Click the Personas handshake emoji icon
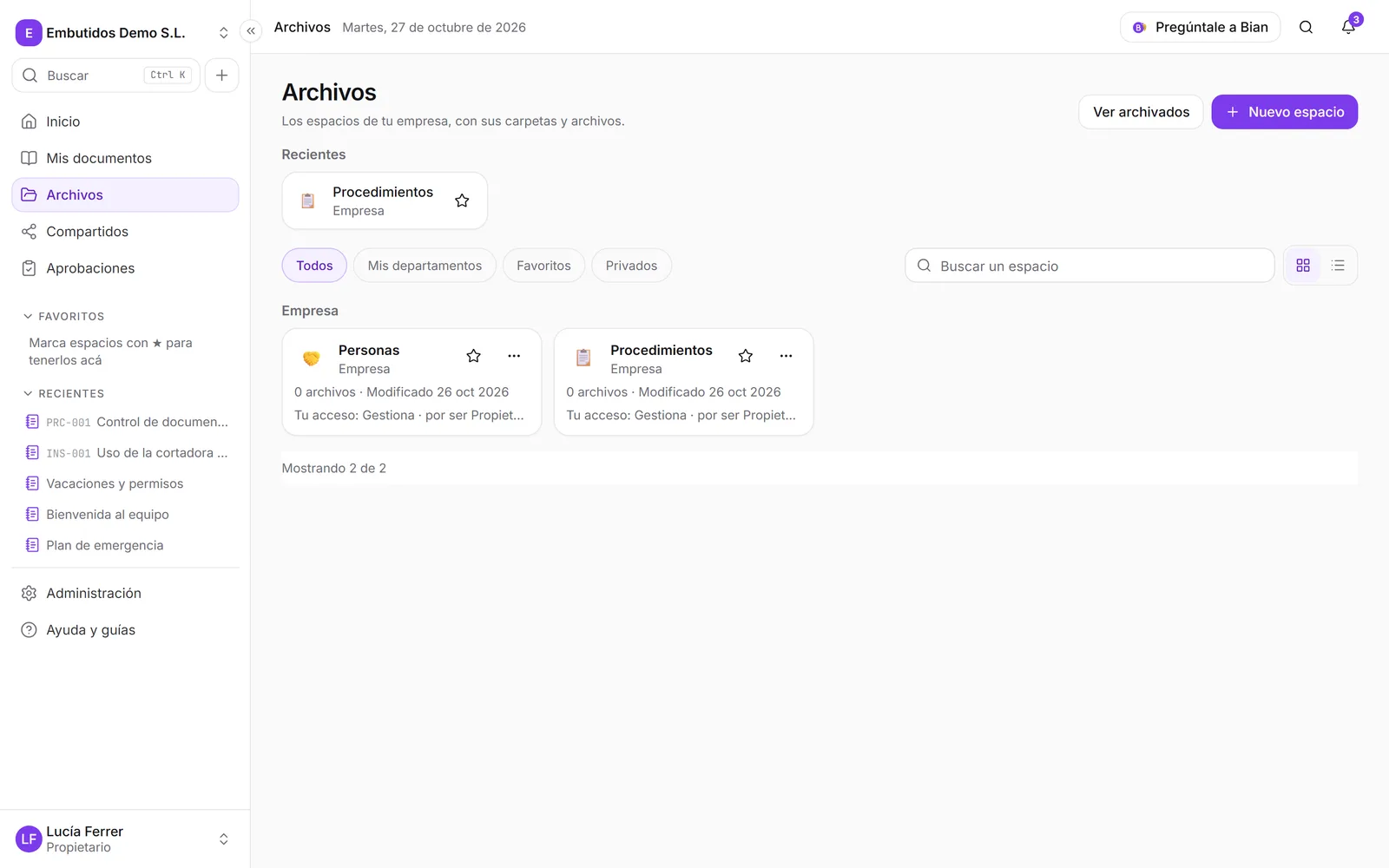Screen dimensions: 1389x868 pyautogui.click(x=312, y=358)
